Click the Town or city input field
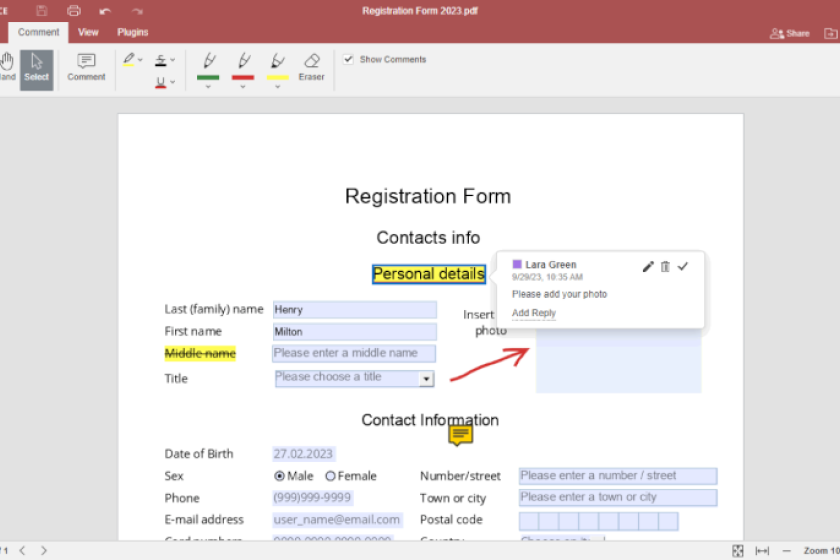The image size is (840, 560). pyautogui.click(x=618, y=497)
